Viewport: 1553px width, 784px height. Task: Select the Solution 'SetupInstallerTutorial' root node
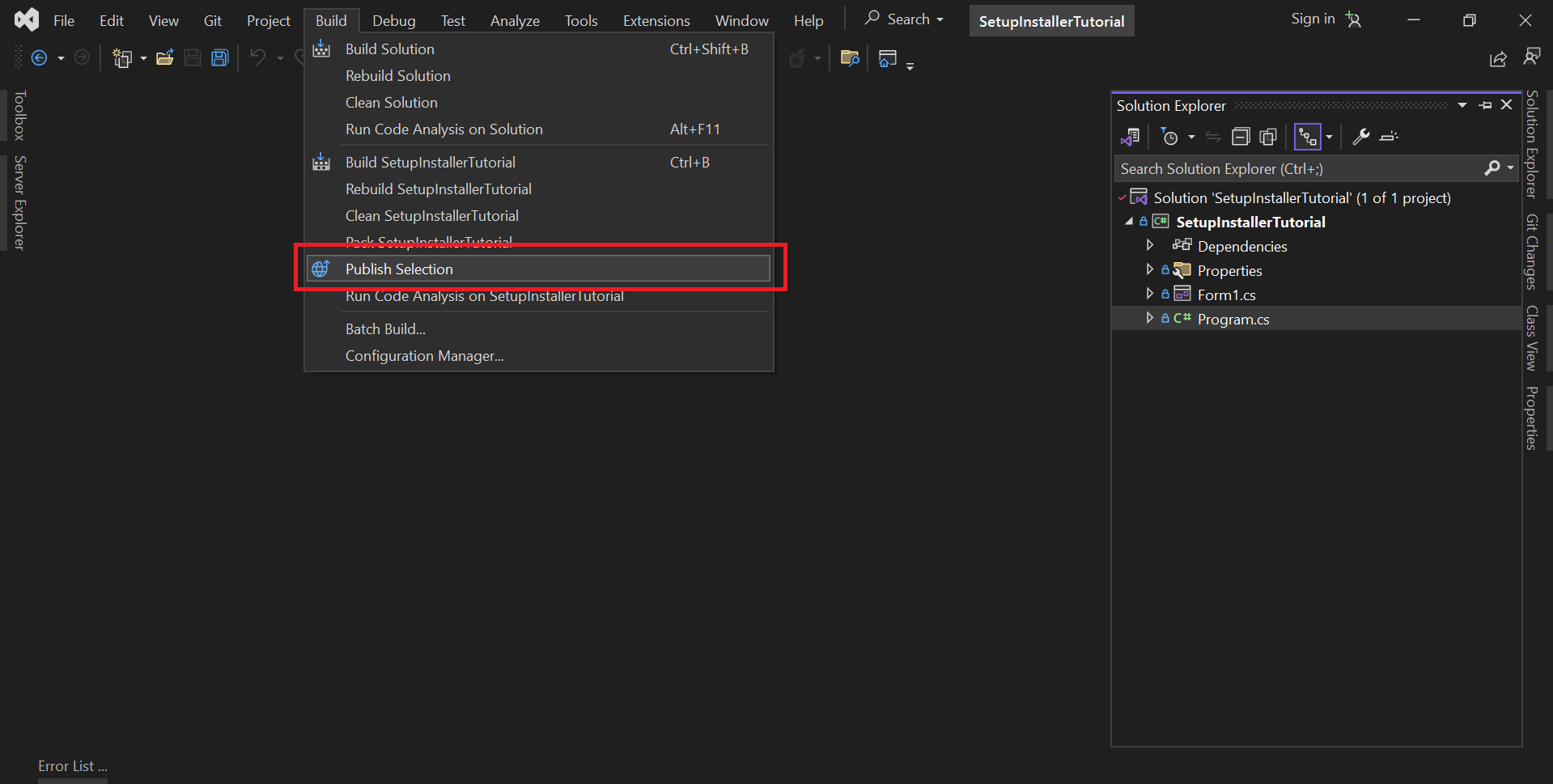click(x=1302, y=197)
